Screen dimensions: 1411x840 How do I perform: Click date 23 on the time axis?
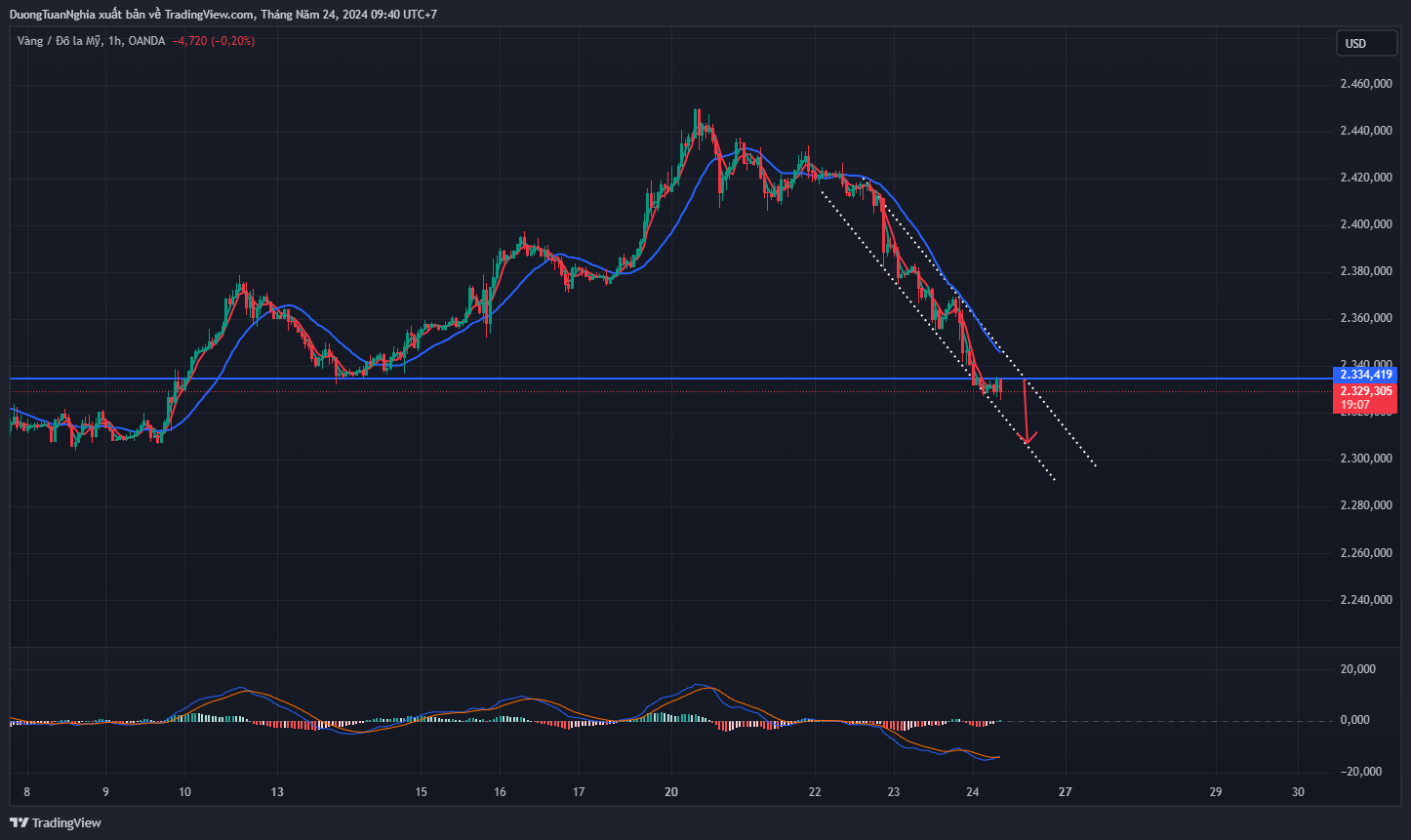click(894, 791)
